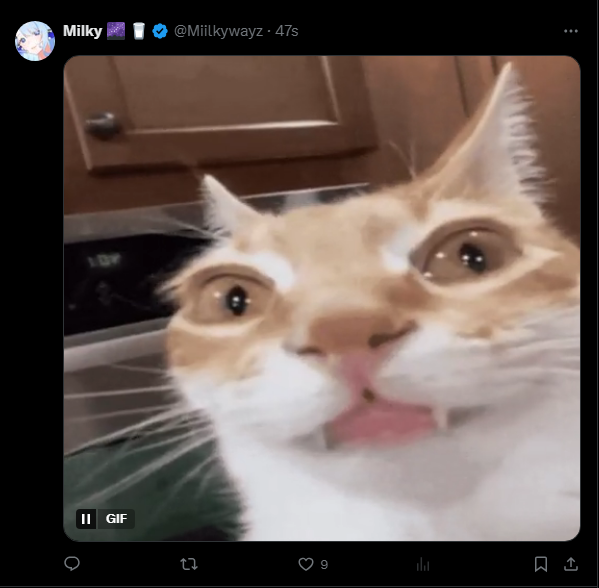Screen dimensions: 599x588
Task: Open the post via 47s timestamp
Action: click(287, 31)
